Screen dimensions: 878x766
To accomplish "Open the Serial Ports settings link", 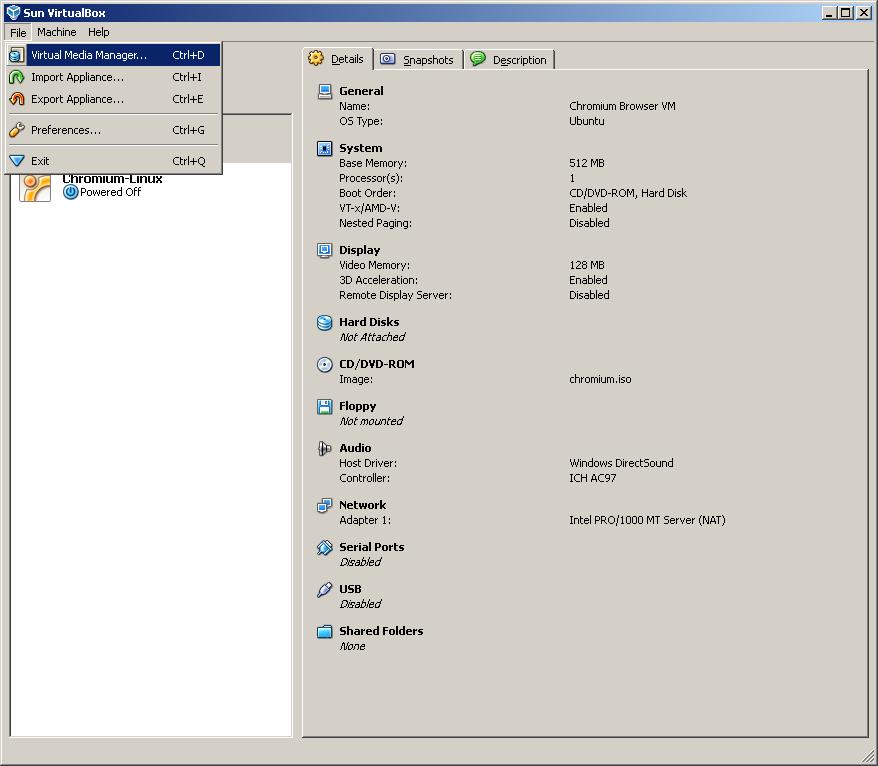I will click(x=371, y=547).
